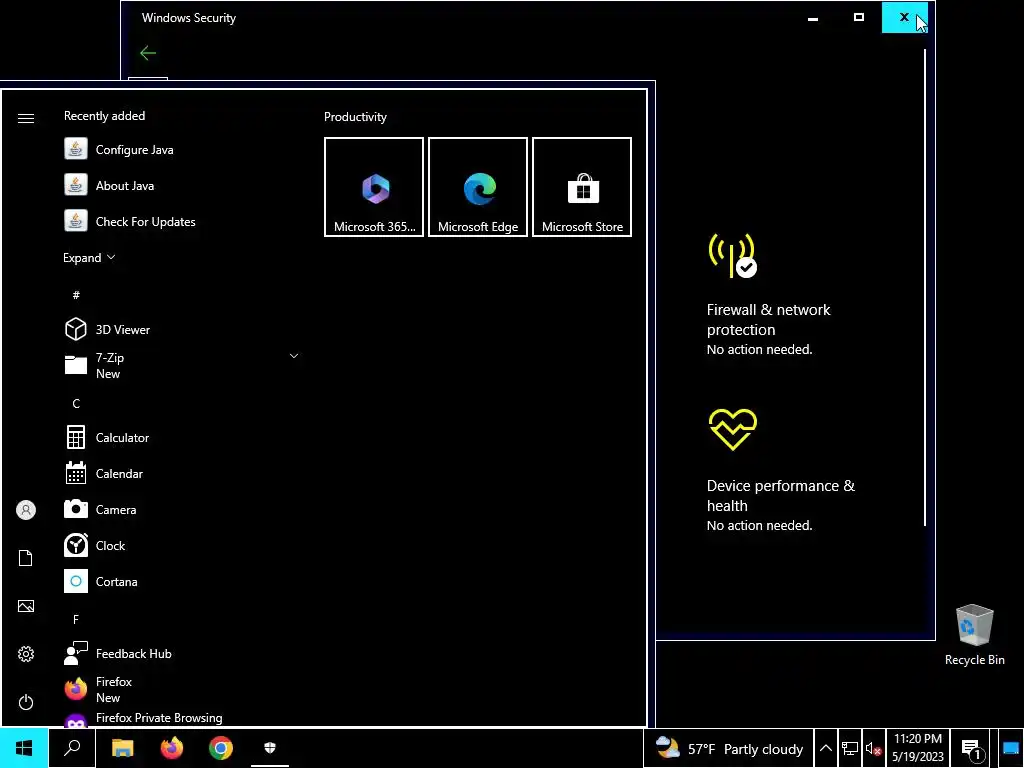Select the F letter group header

[x=76, y=619]
